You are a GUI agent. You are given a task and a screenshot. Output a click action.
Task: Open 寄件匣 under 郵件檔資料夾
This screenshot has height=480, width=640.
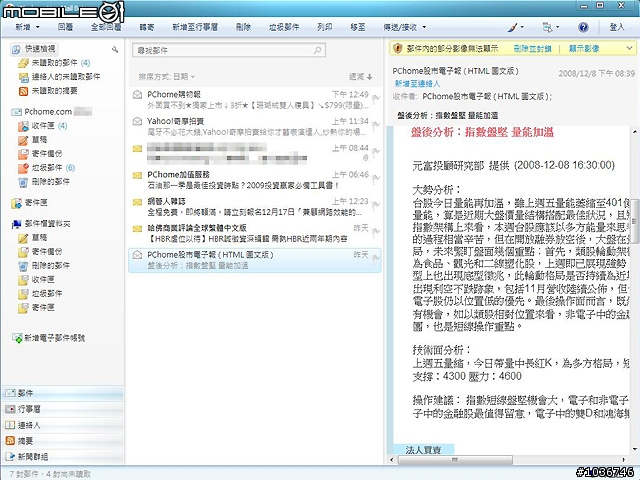[36, 307]
